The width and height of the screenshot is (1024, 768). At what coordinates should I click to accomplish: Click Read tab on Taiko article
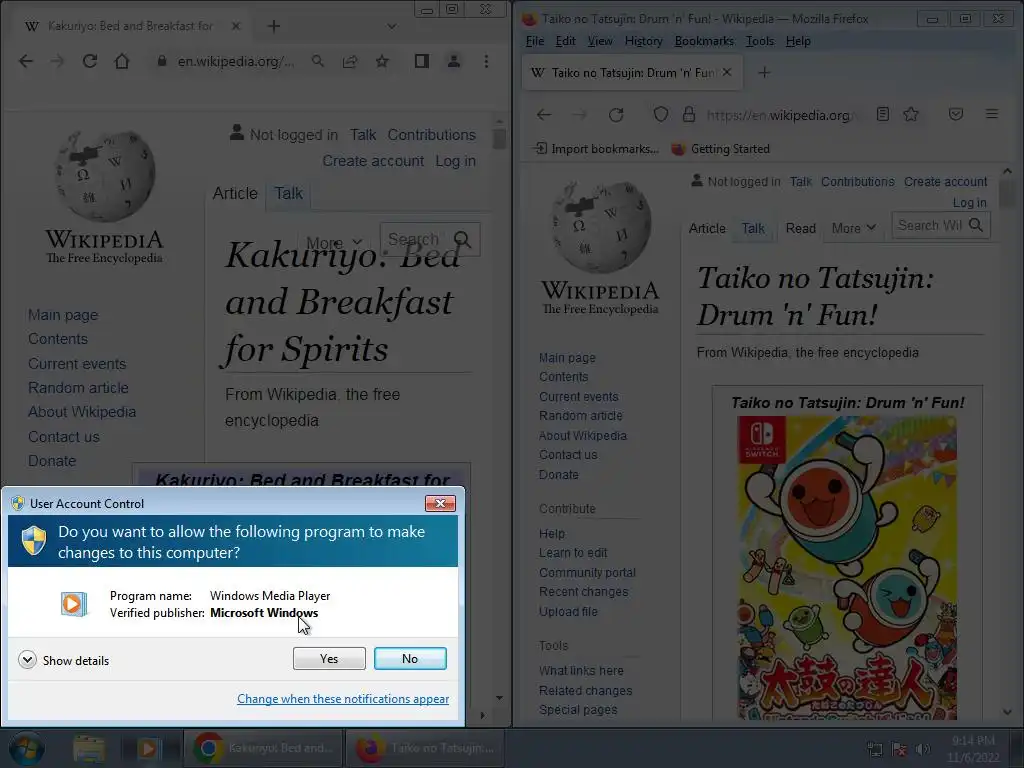point(801,229)
